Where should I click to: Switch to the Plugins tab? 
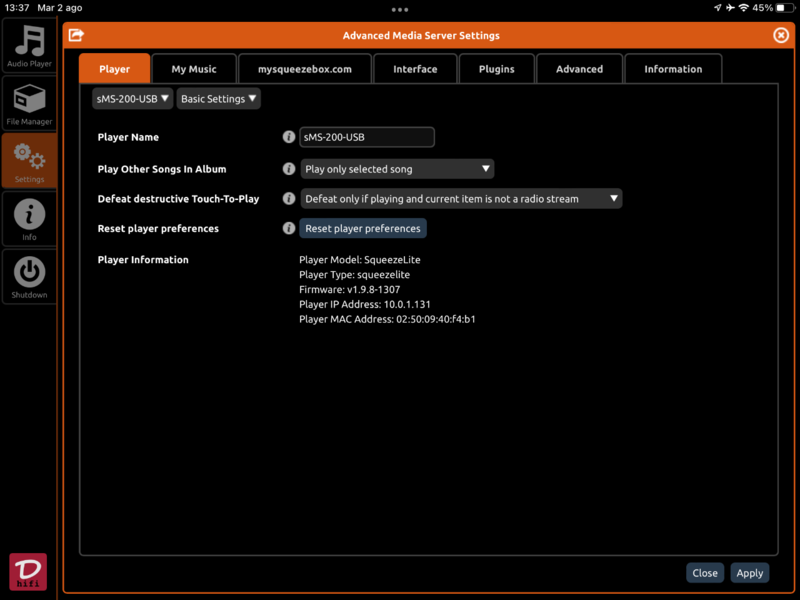click(496, 69)
